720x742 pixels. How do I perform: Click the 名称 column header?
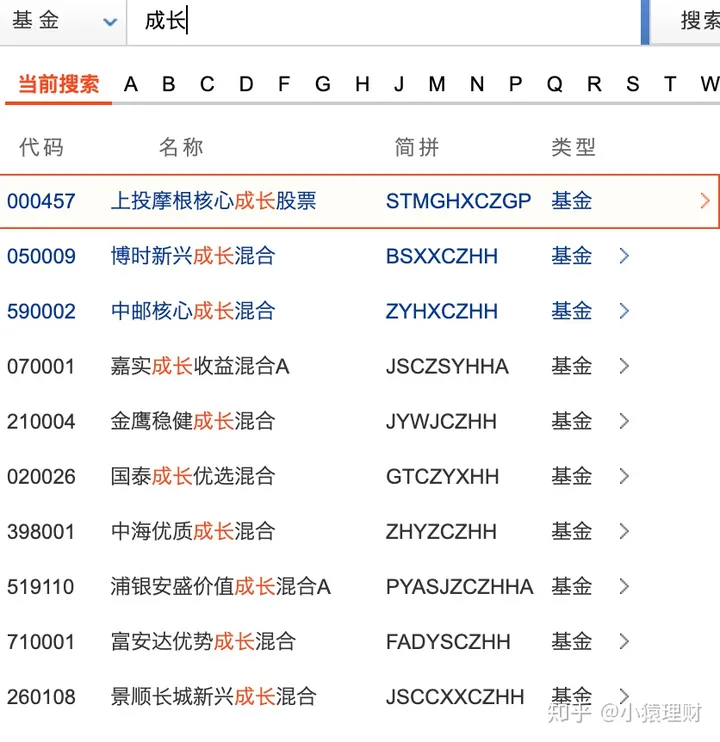(x=181, y=147)
